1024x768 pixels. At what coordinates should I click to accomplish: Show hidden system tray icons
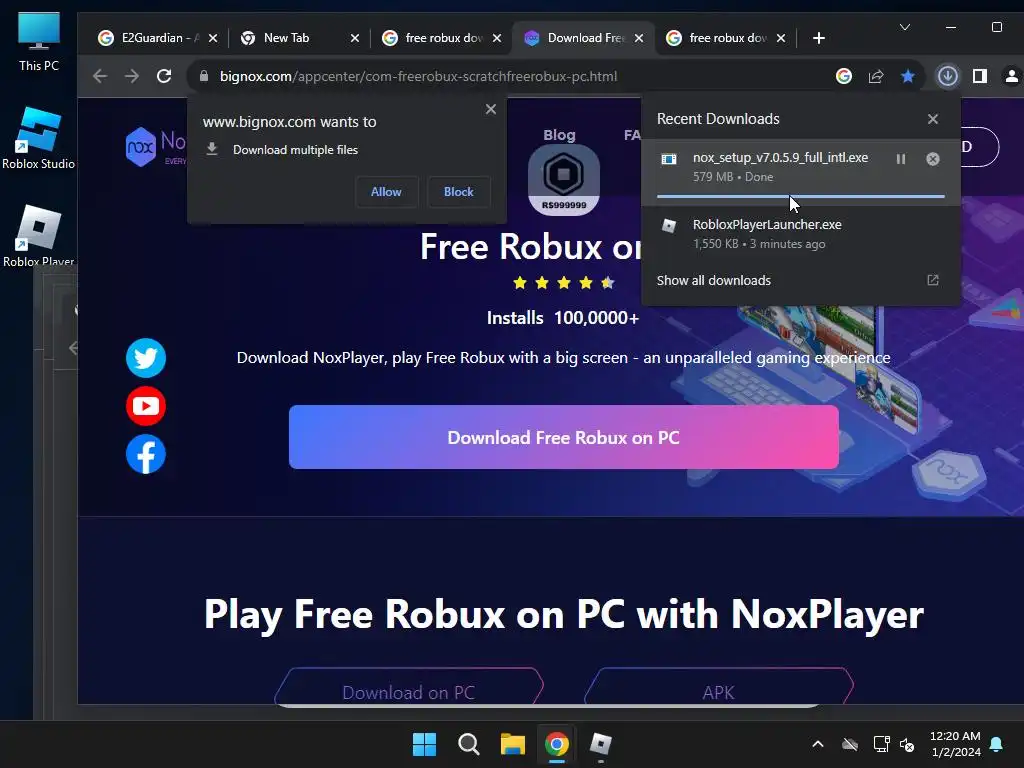point(818,744)
